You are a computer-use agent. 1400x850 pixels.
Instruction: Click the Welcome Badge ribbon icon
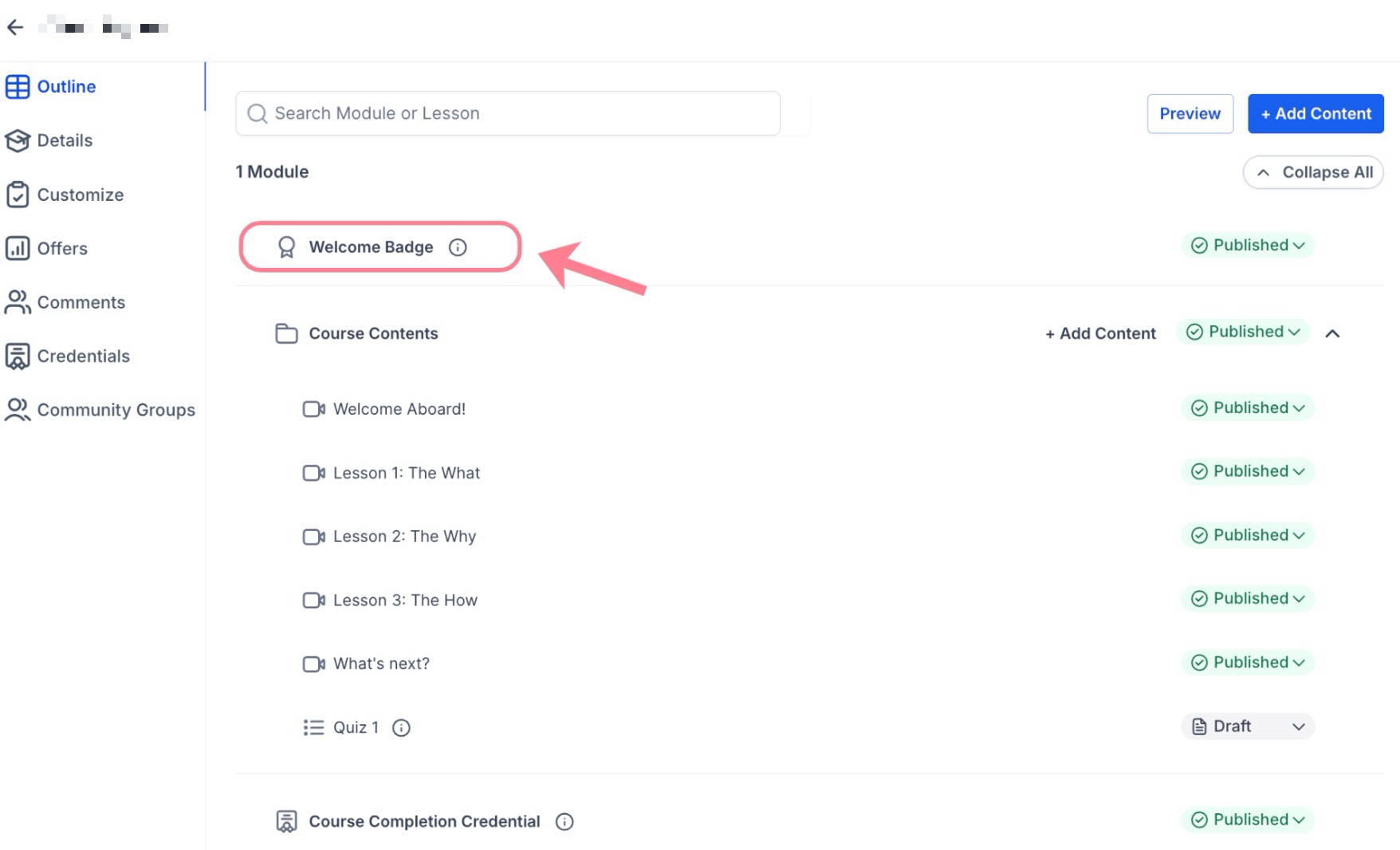(x=286, y=247)
